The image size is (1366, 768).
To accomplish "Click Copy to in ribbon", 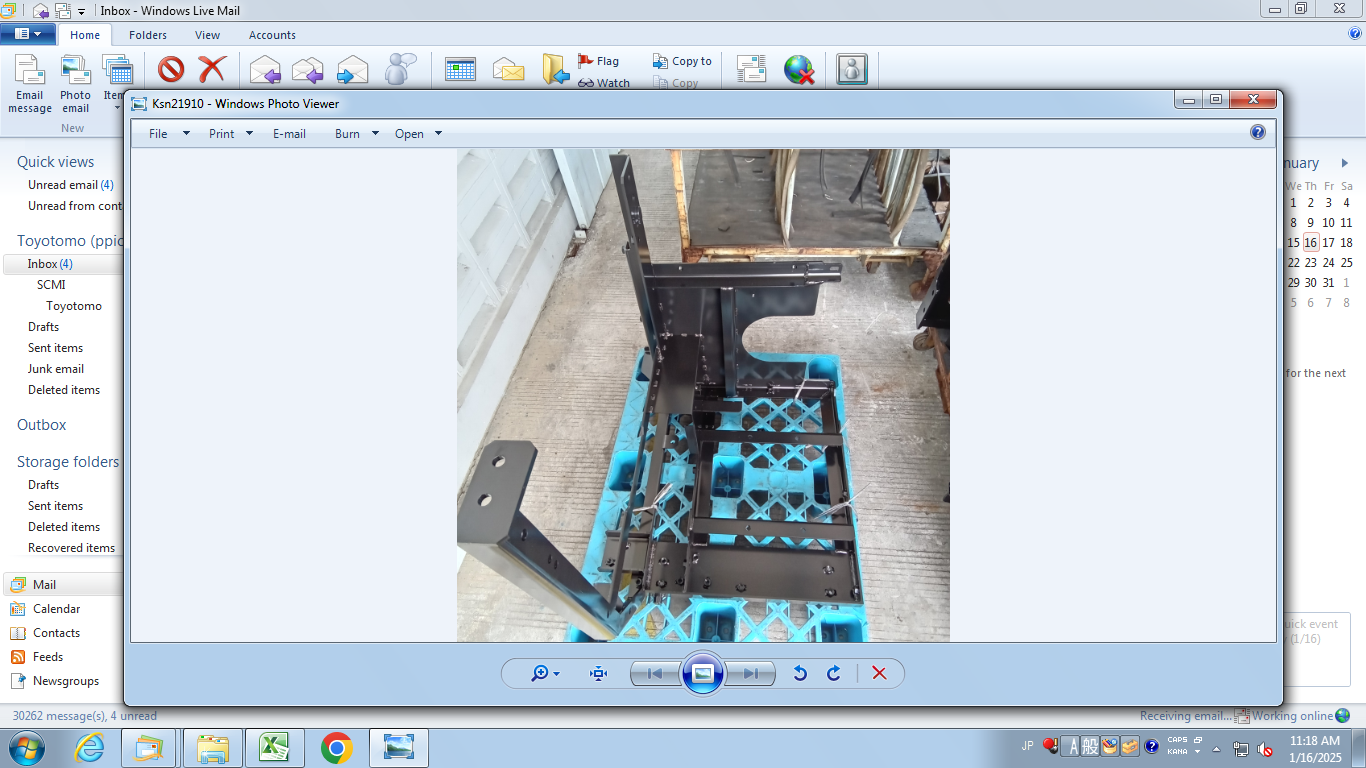I will click(x=682, y=61).
